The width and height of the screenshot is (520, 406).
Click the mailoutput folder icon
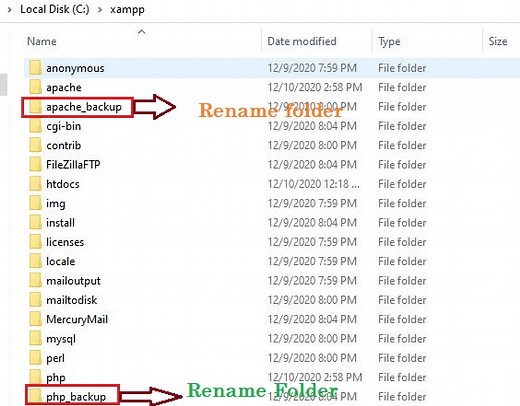point(35,281)
